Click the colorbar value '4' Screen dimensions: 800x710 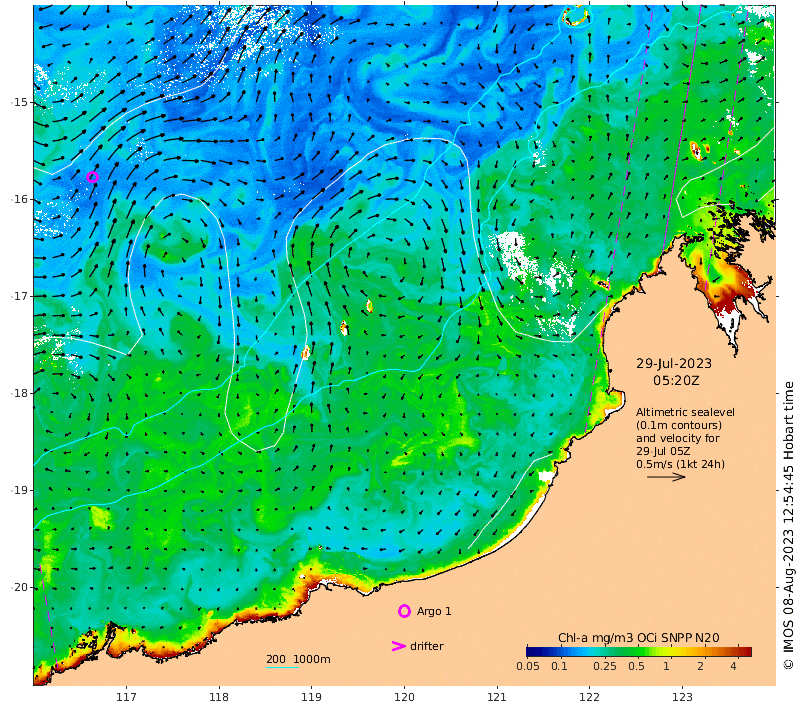pos(733,666)
